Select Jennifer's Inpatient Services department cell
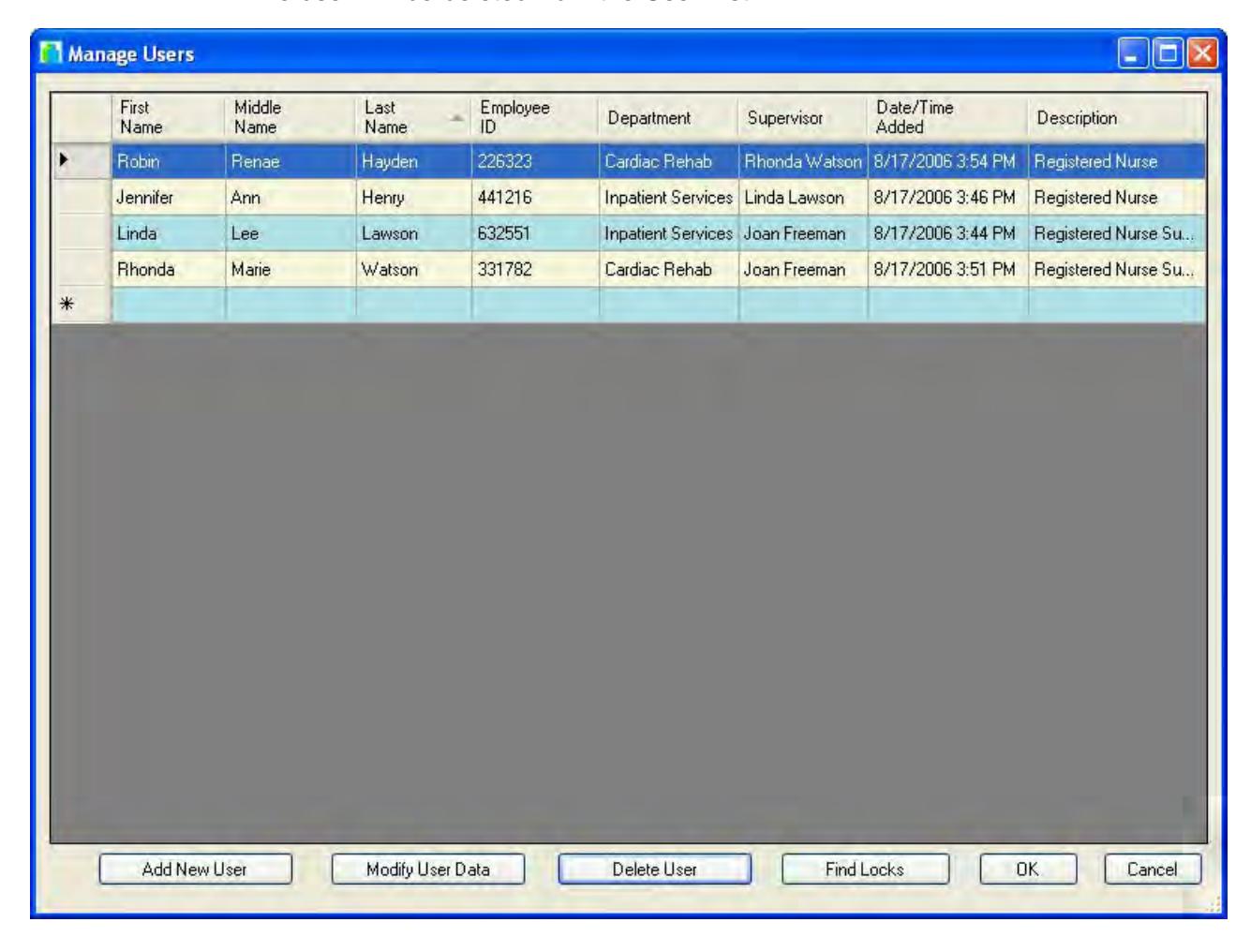Viewport: 1251px width, 952px height. [669, 198]
